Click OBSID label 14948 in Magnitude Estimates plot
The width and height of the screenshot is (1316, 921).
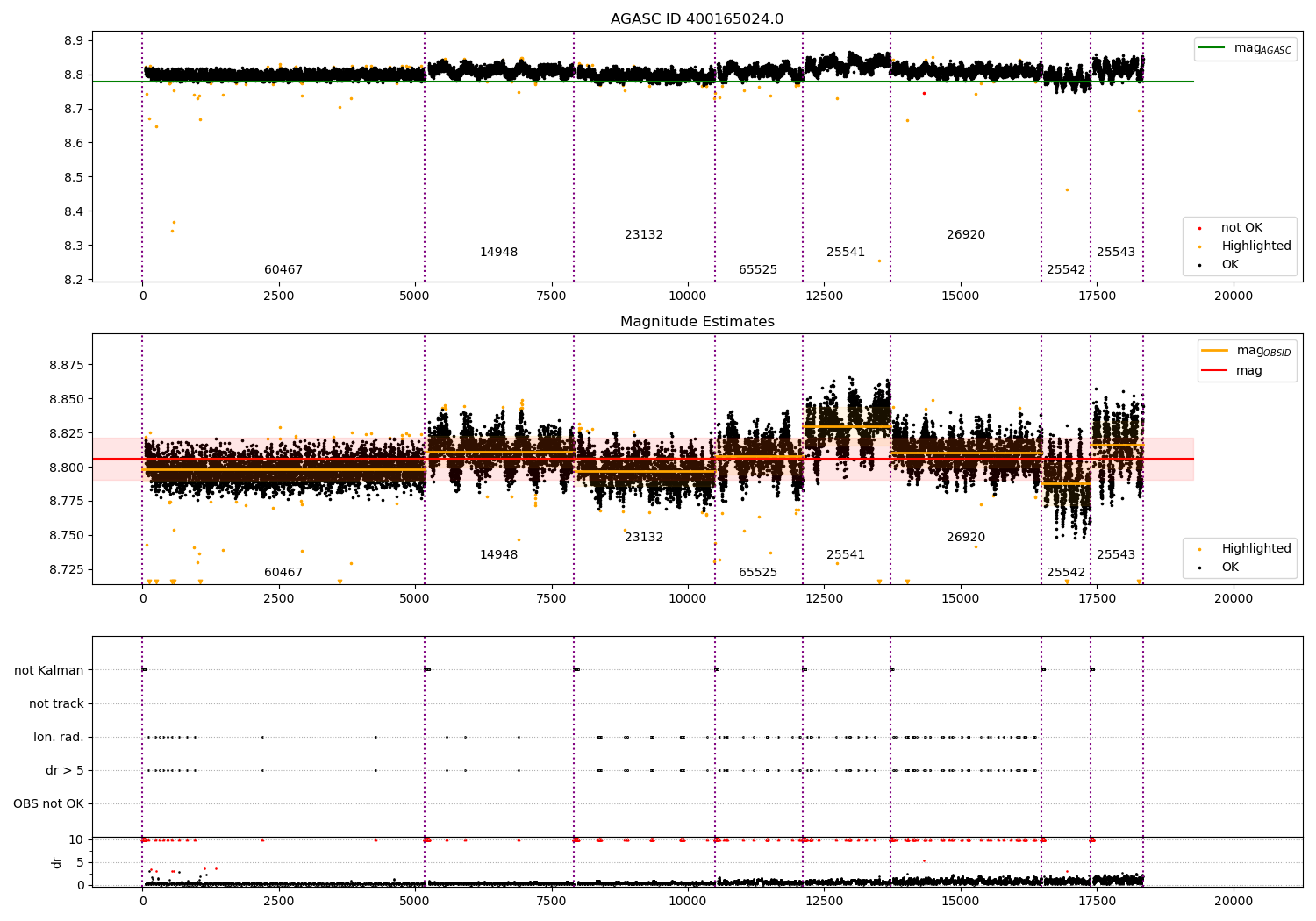[498, 555]
